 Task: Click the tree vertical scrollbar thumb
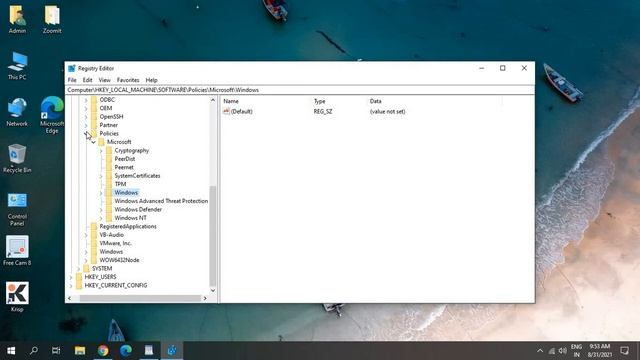coord(213,236)
